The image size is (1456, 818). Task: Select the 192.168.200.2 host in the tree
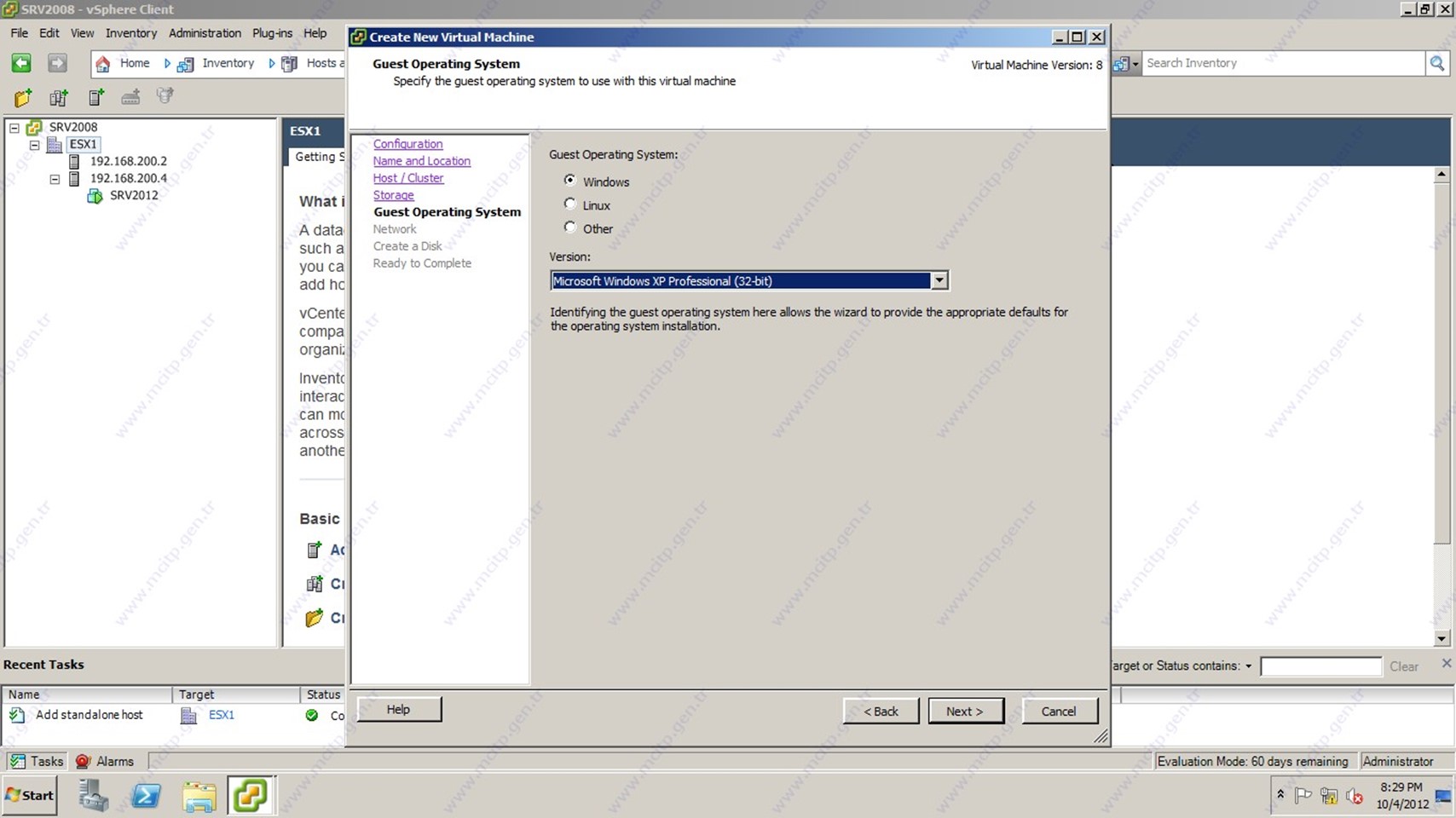click(x=129, y=161)
